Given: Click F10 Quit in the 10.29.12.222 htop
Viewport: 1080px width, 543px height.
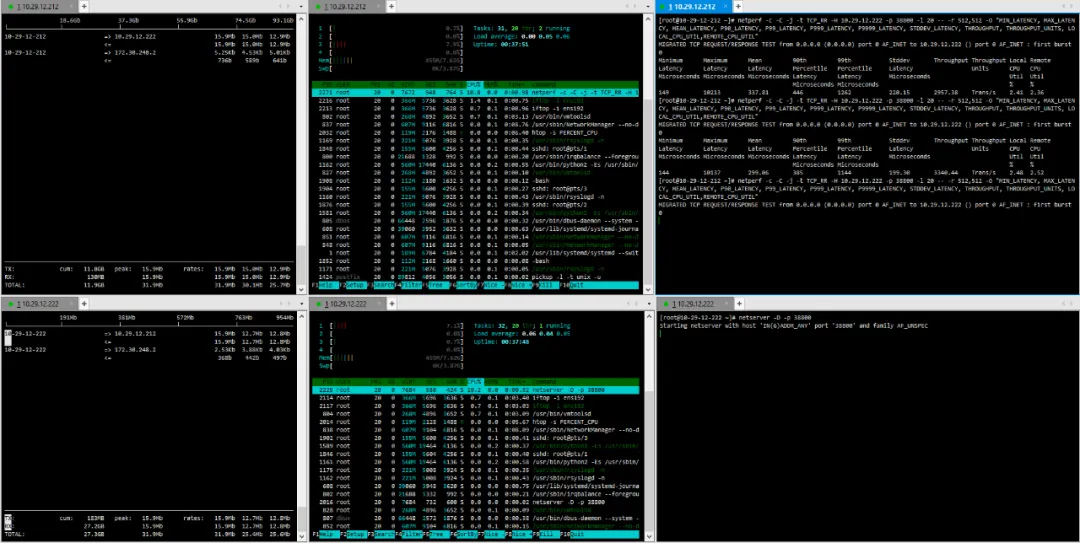Looking at the screenshot, I should pos(599,534).
